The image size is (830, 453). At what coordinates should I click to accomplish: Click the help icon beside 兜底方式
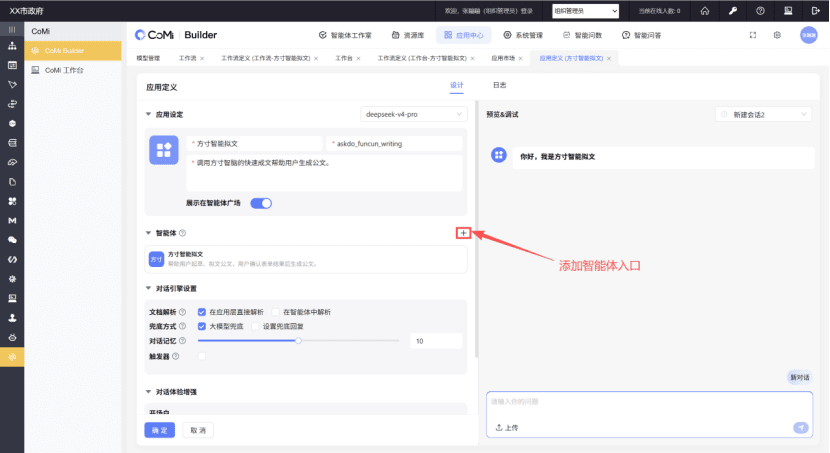(182, 326)
